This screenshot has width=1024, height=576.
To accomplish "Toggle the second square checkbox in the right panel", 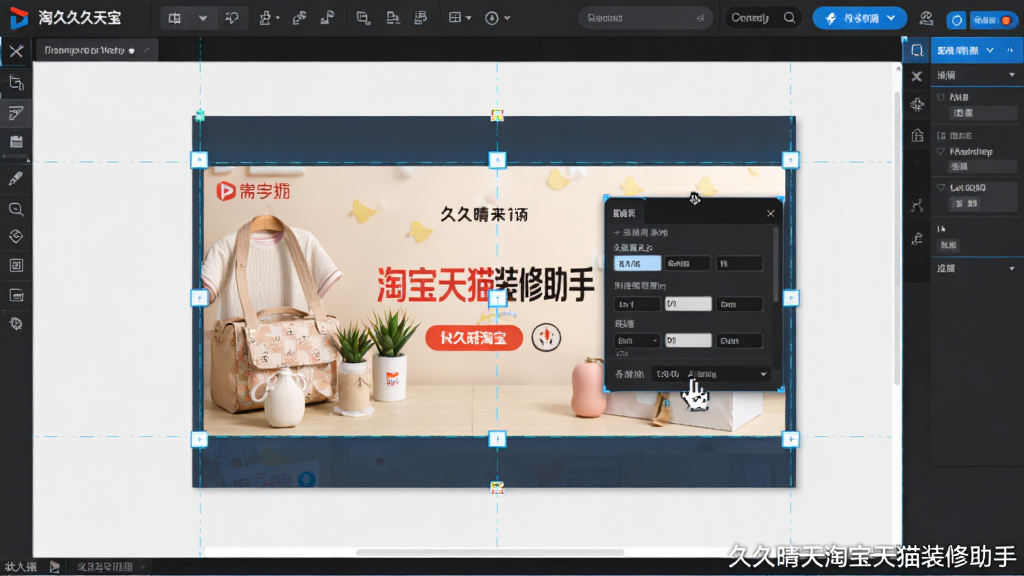I will coord(941,136).
